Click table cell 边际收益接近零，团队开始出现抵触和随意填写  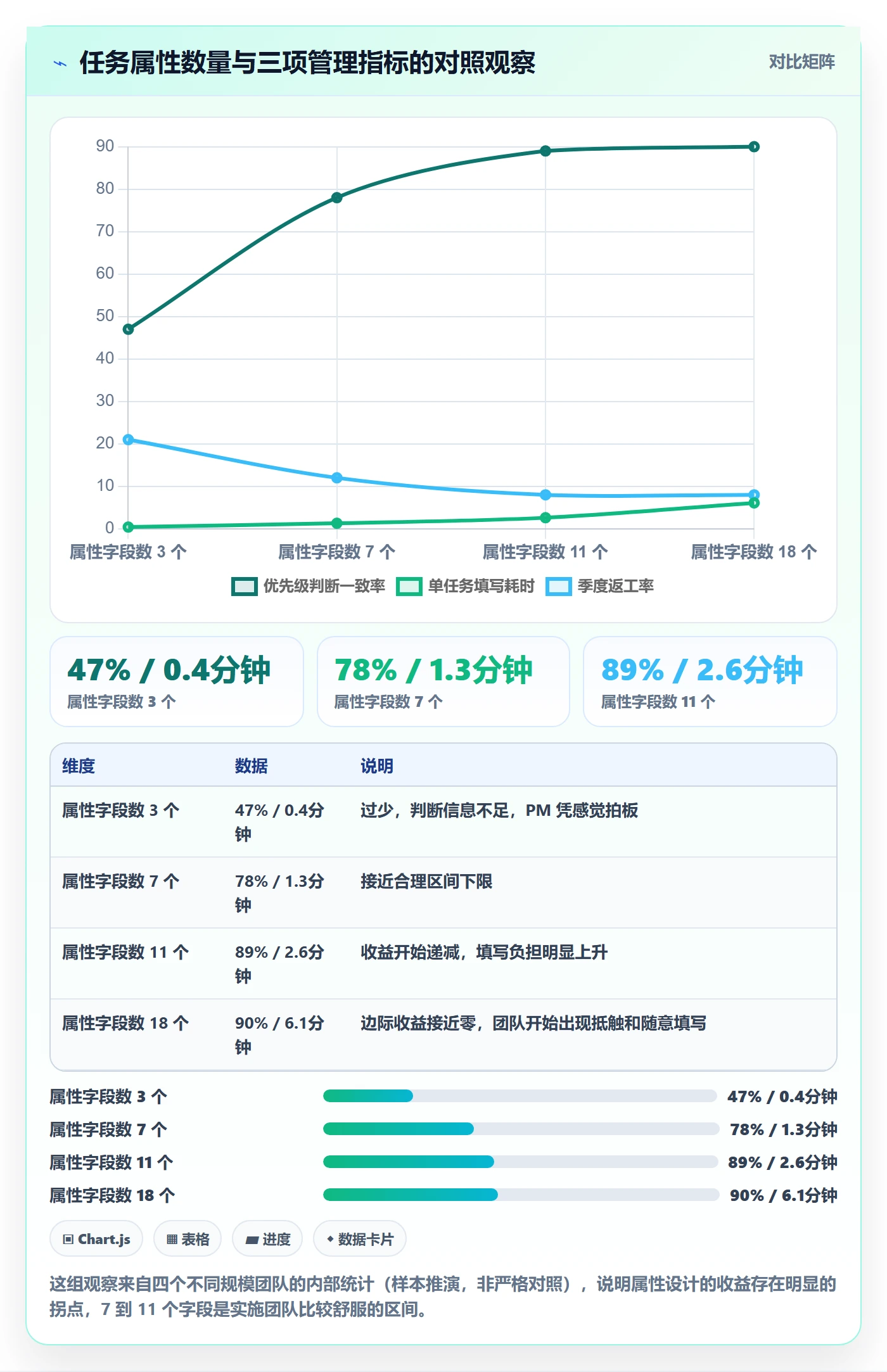coord(533,1023)
